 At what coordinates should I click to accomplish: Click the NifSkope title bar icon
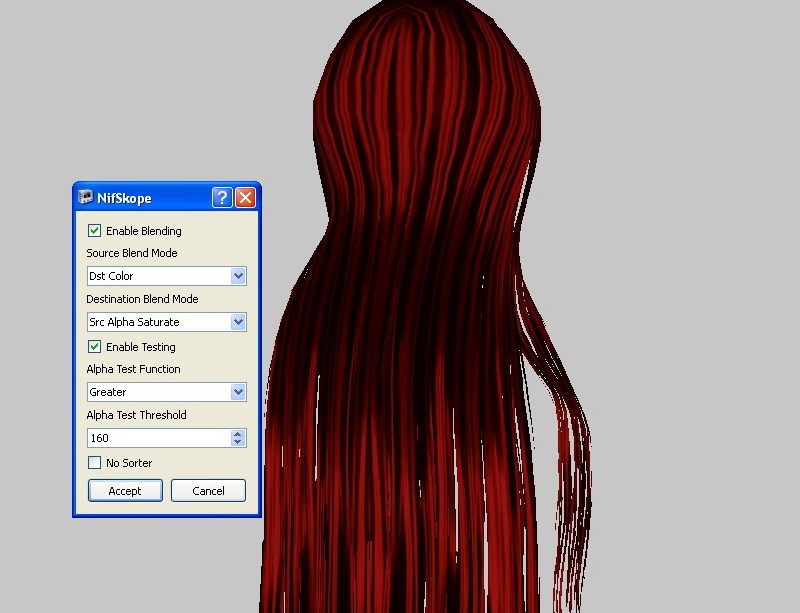(85, 197)
